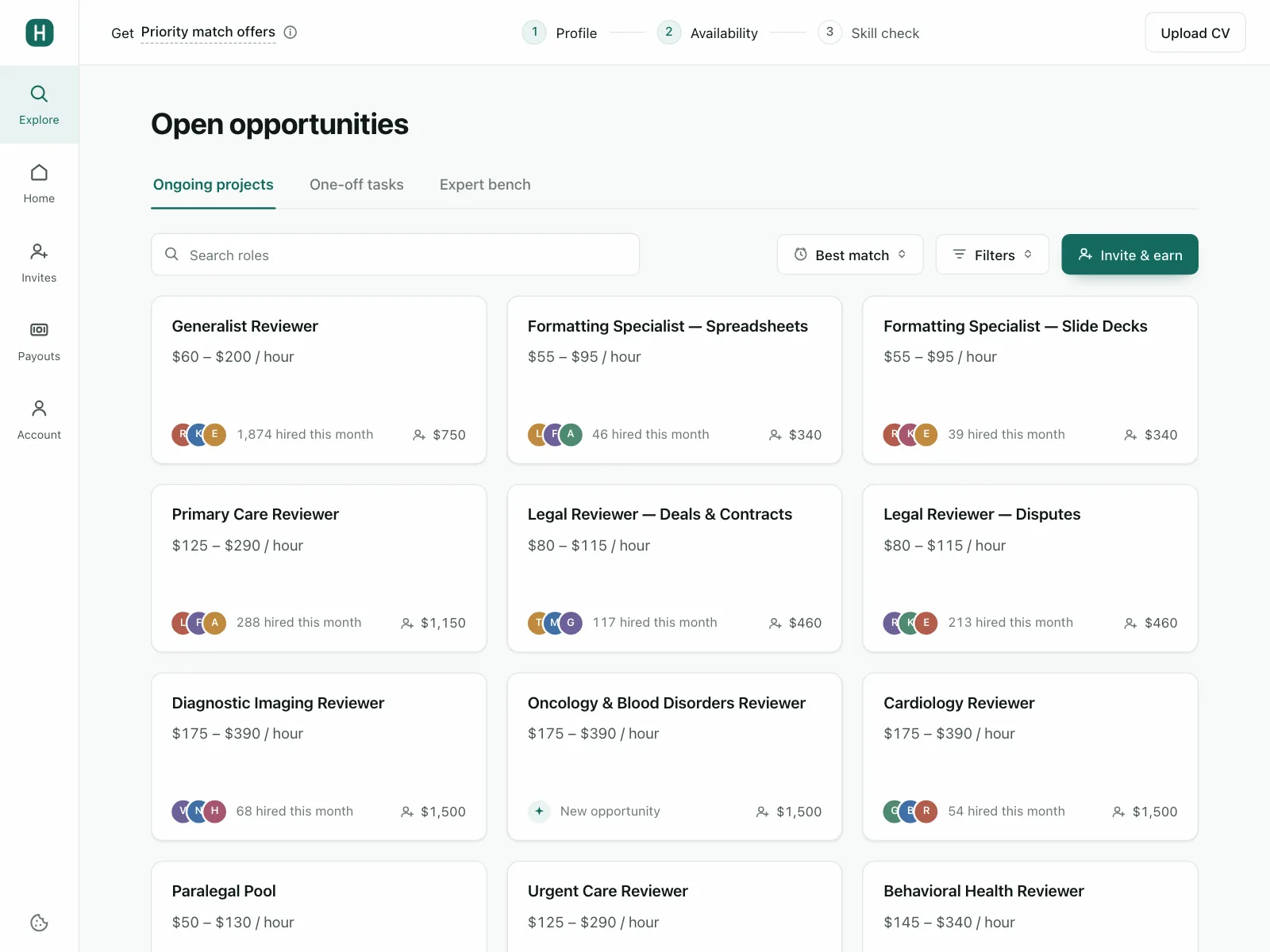Click into the Search roles field
This screenshot has width=1270, height=952.
395,255
